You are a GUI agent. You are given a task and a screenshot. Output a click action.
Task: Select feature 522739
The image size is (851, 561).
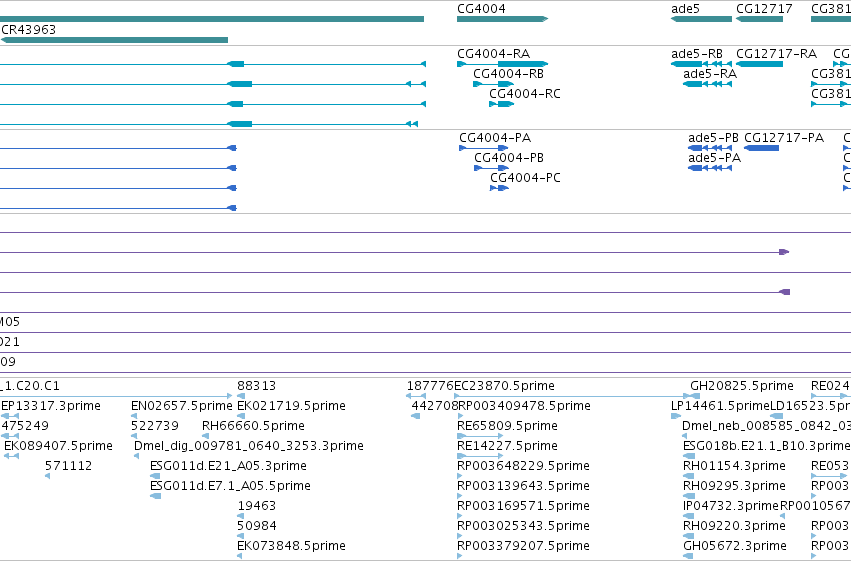pos(134,436)
